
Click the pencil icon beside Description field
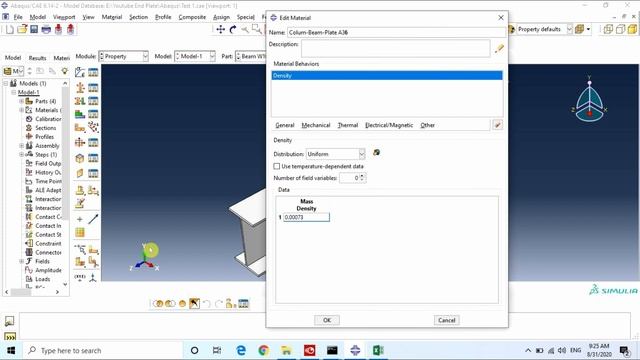coord(499,49)
